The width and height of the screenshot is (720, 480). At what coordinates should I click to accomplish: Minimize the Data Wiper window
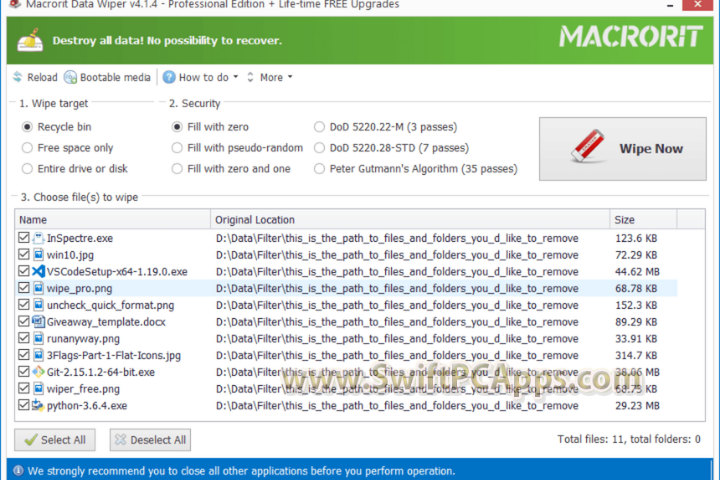pos(670,5)
